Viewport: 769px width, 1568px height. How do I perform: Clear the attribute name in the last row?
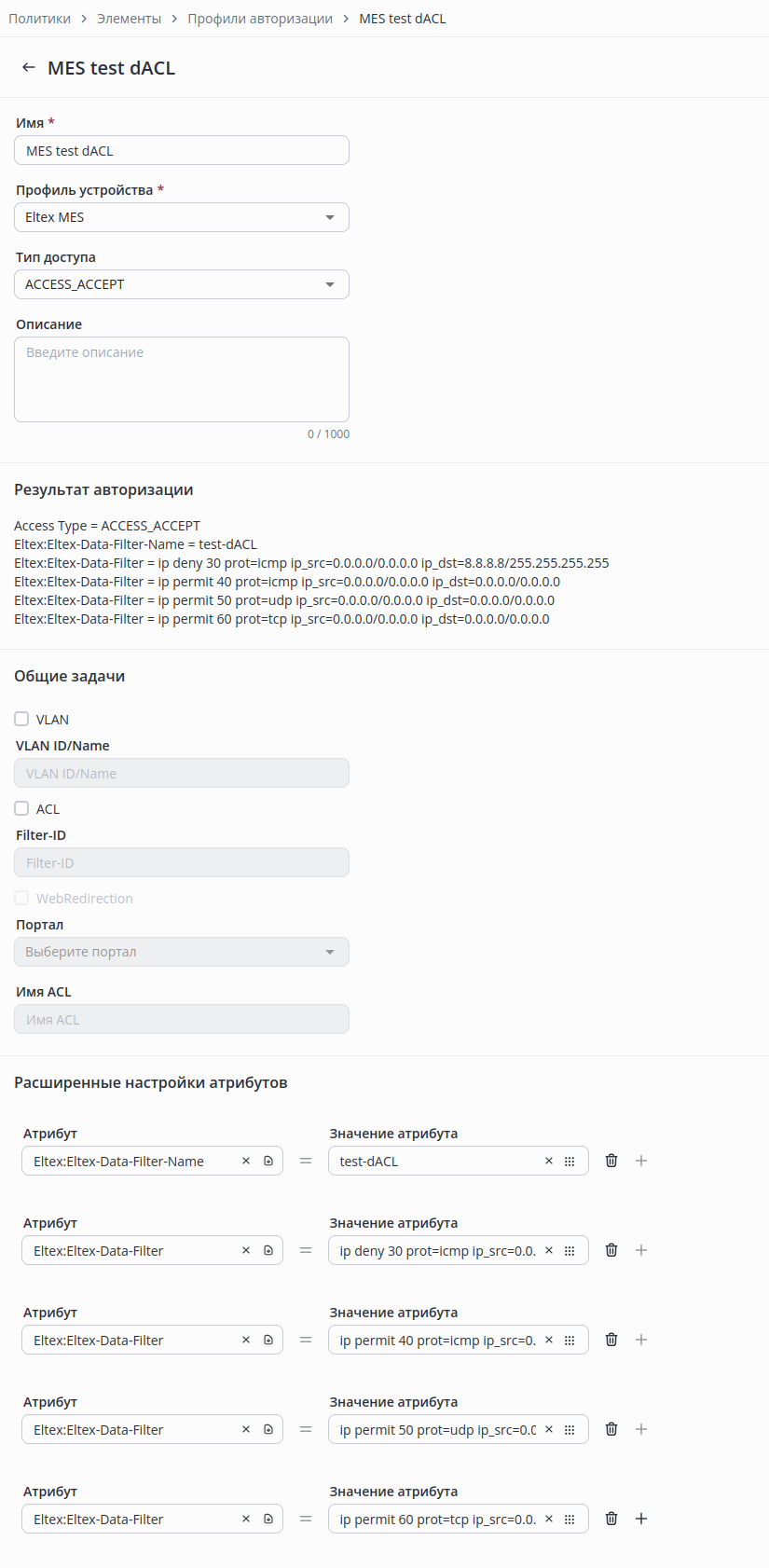coord(246,1519)
